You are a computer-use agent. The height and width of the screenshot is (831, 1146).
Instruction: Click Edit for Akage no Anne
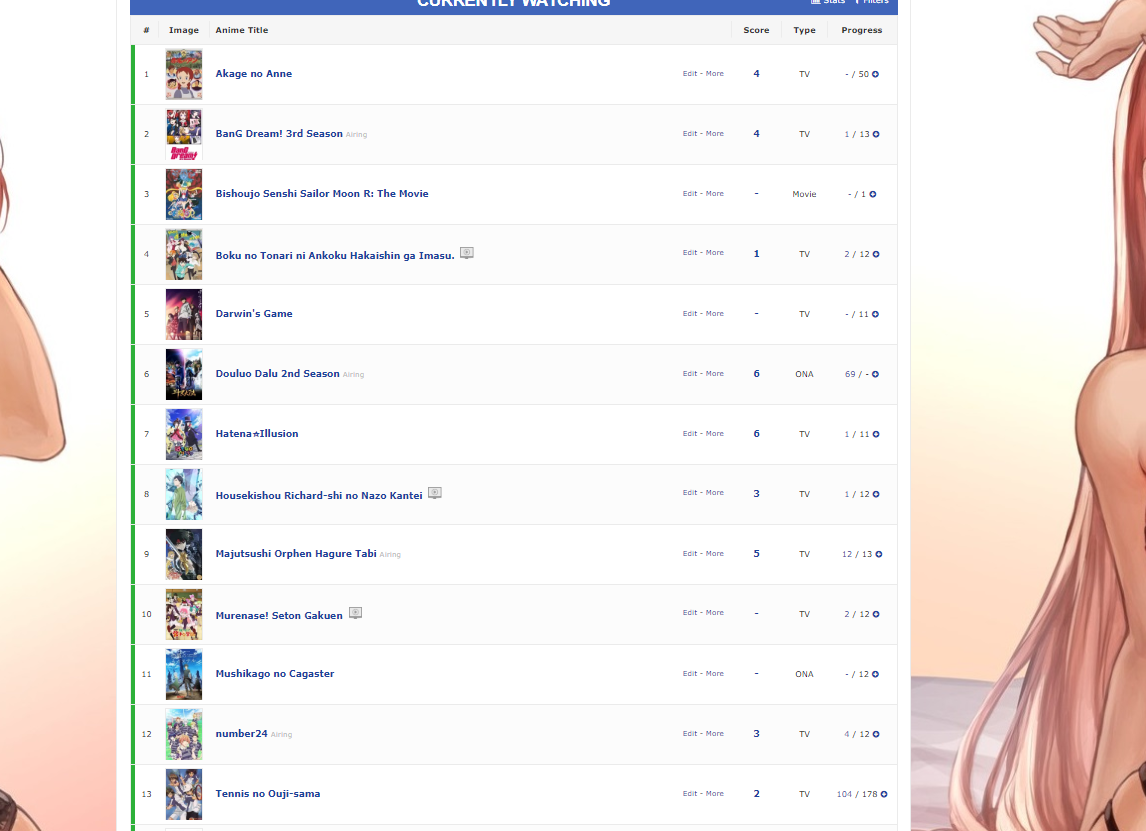690,74
